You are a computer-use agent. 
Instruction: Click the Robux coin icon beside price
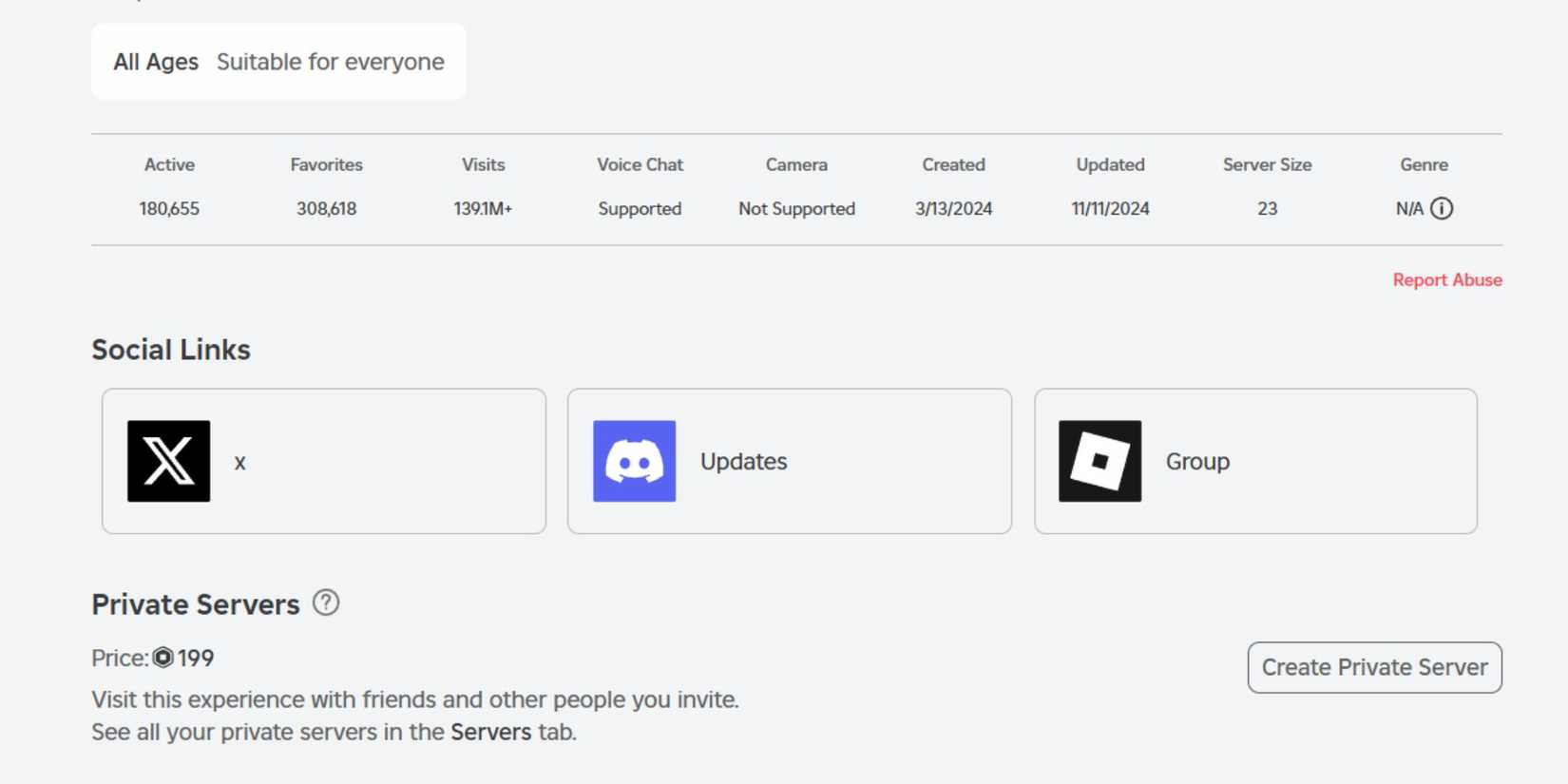pos(163,658)
